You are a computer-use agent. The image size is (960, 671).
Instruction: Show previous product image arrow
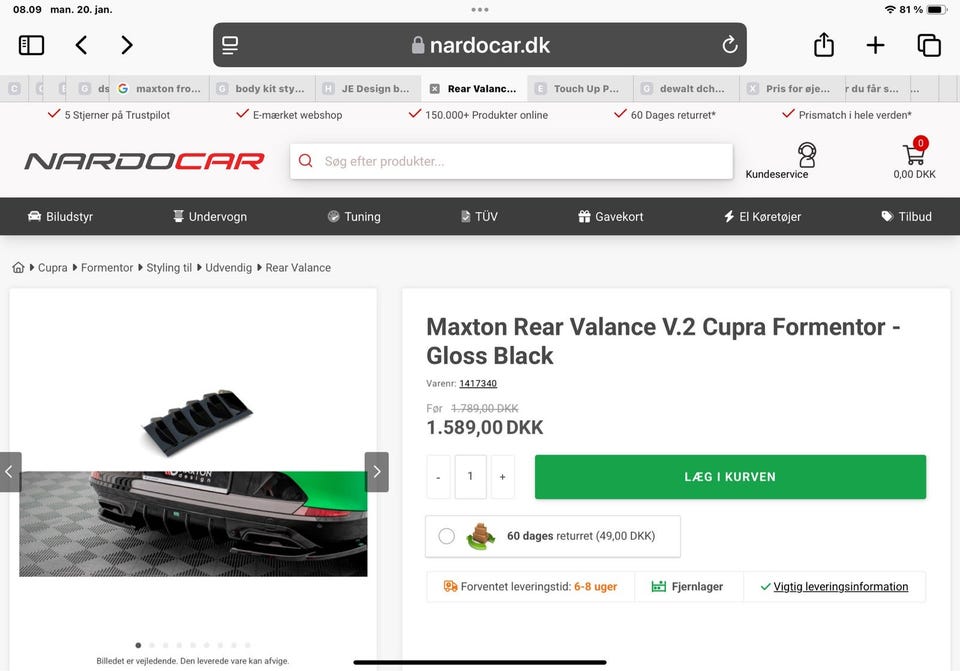(10, 471)
